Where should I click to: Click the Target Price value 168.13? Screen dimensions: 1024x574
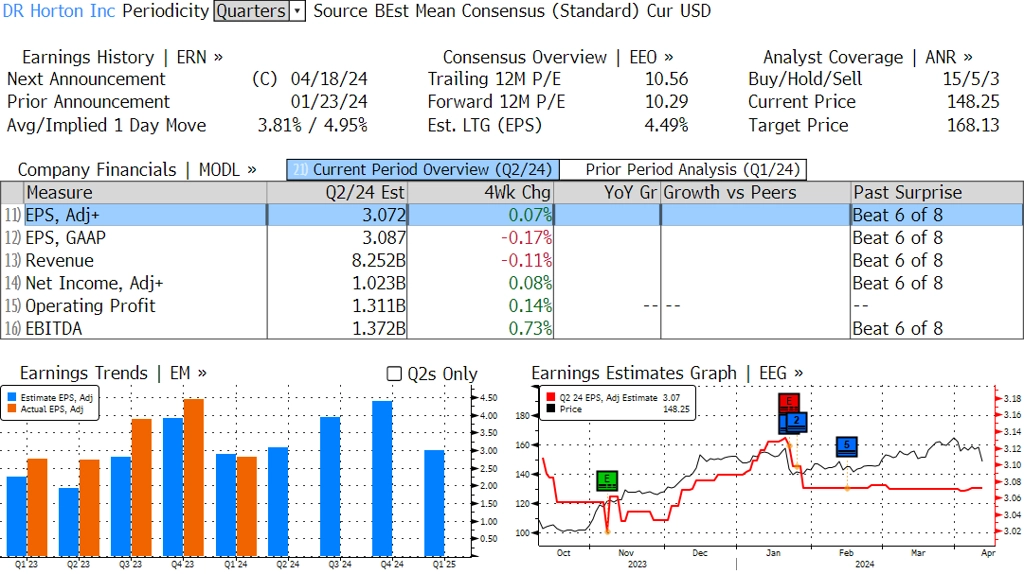[973, 125]
